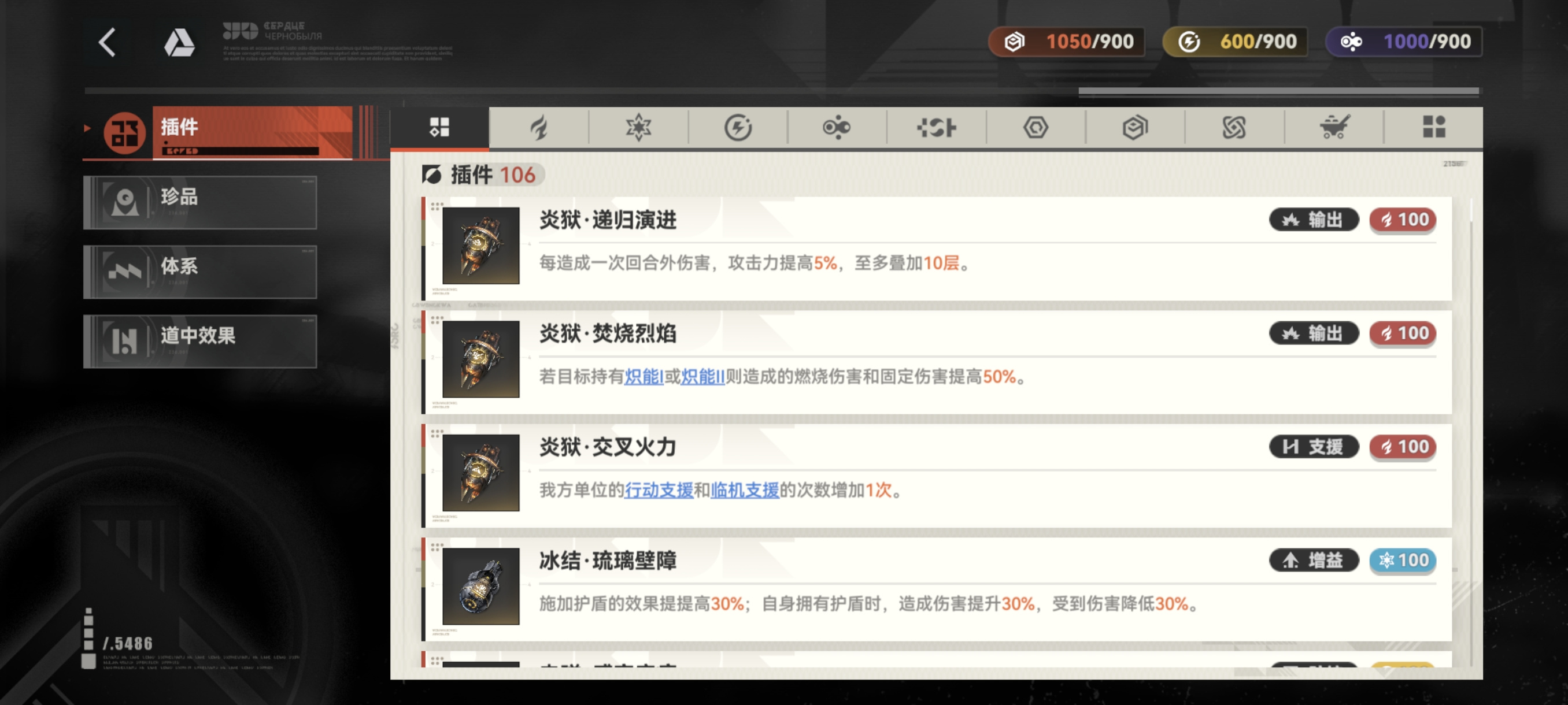The height and width of the screenshot is (705, 1568).
Task: Click the 增益 tag on 冰结·琉璃壁障
Action: click(x=1314, y=560)
